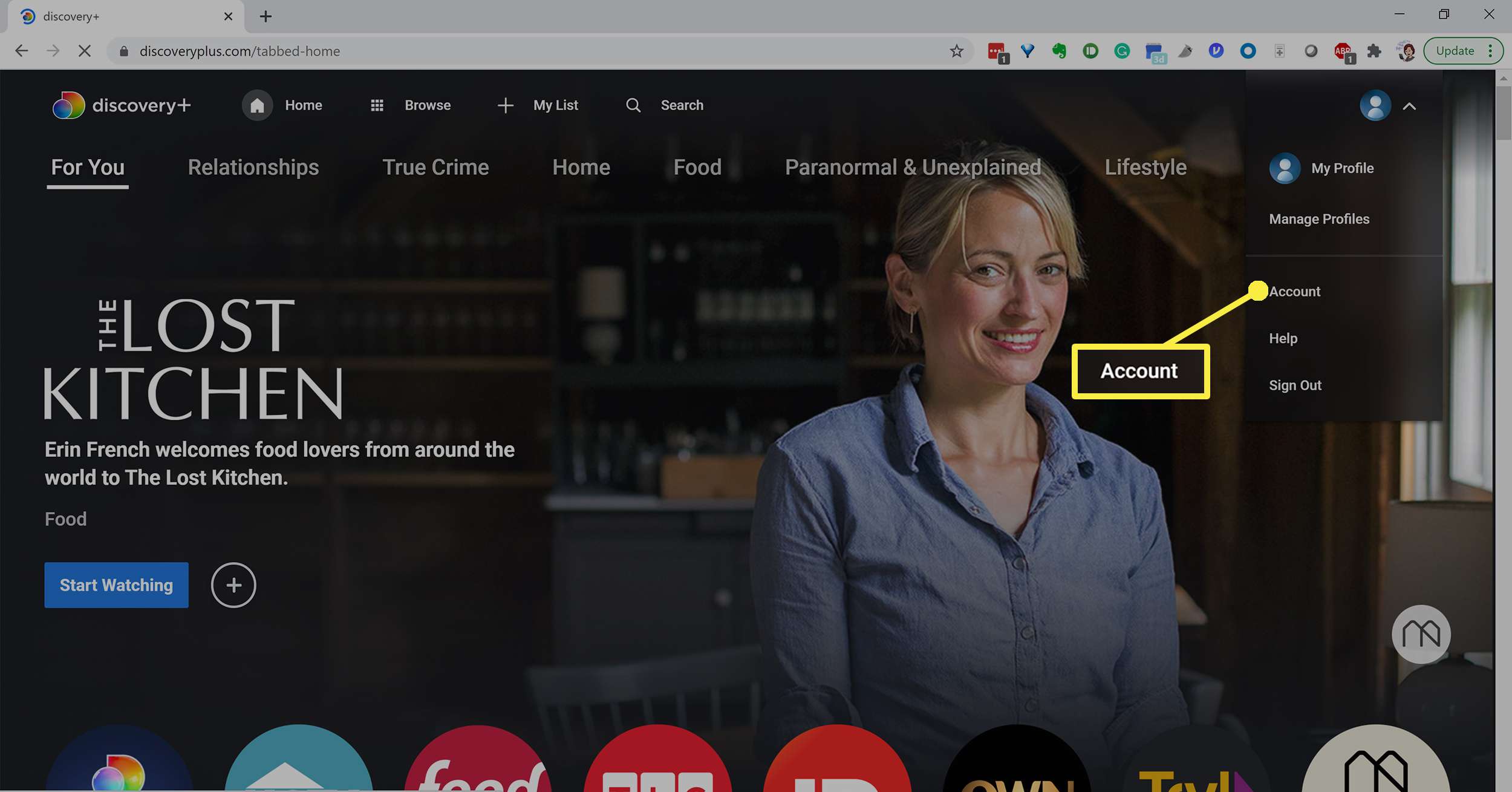Open the Browse grid icon
This screenshot has height=792, width=1512.
pyautogui.click(x=377, y=105)
